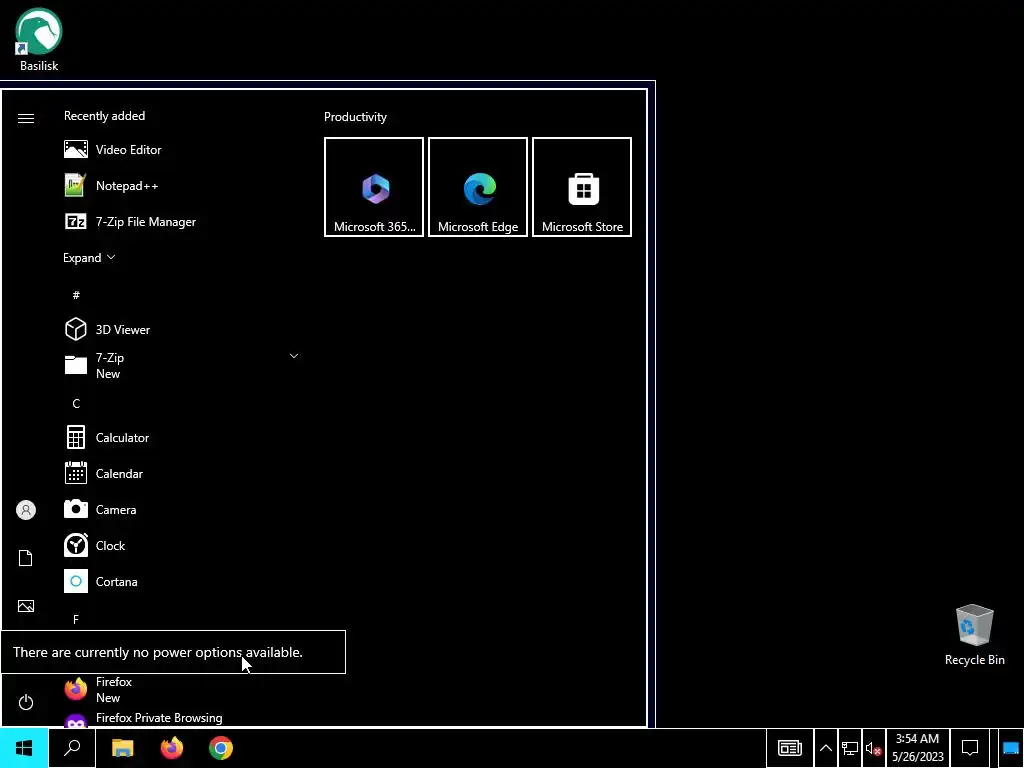1024x768 pixels.
Task: Launch Camera app
Action: pyautogui.click(x=183, y=509)
